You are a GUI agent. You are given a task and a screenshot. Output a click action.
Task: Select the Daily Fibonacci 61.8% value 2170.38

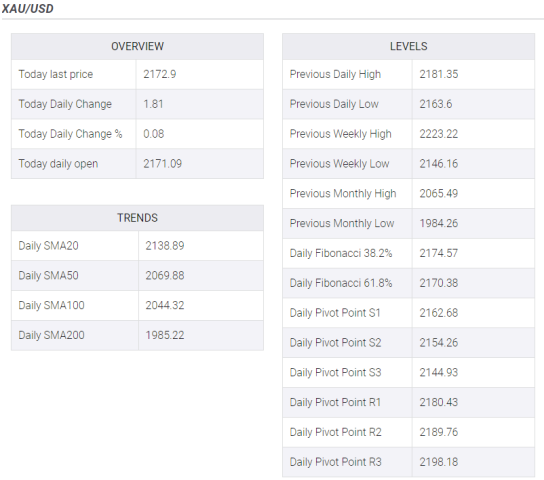439,283
